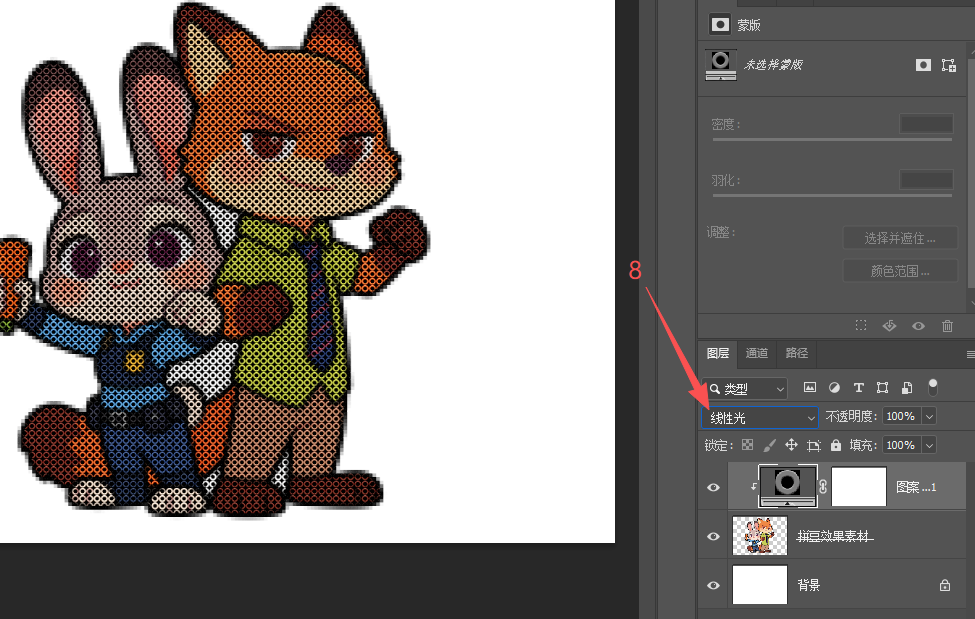Image resolution: width=975 pixels, height=619 pixels.
Task: Lock transparent pixels icon
Action: [x=747, y=445]
